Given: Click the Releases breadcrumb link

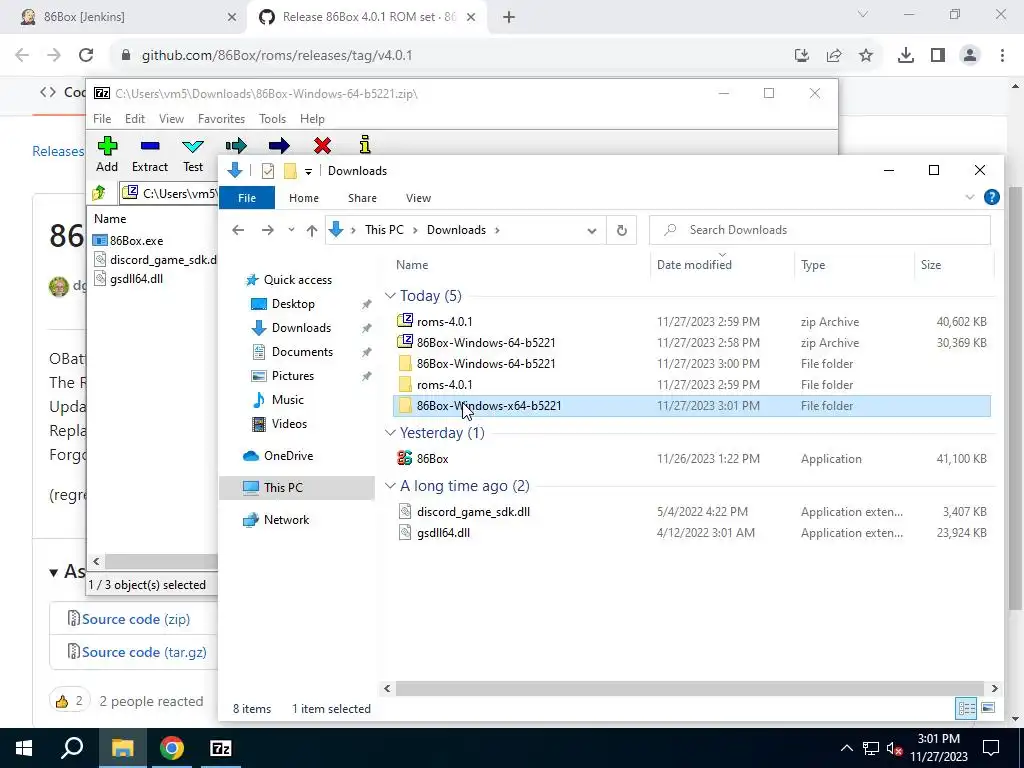Looking at the screenshot, I should click(58, 151).
